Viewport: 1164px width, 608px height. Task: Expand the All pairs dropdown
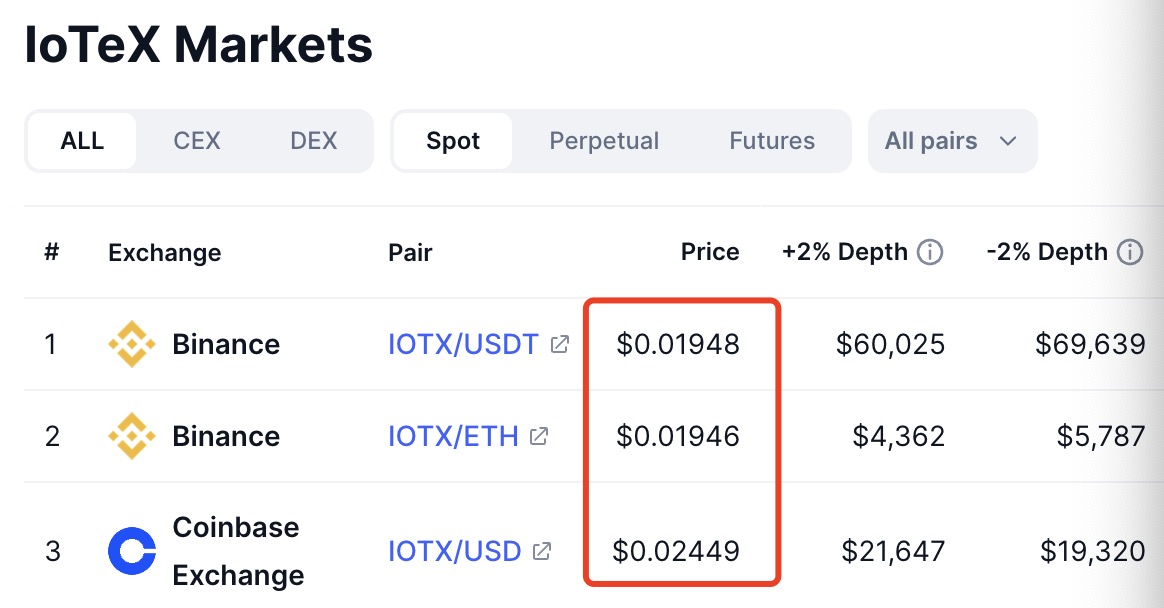click(x=952, y=141)
